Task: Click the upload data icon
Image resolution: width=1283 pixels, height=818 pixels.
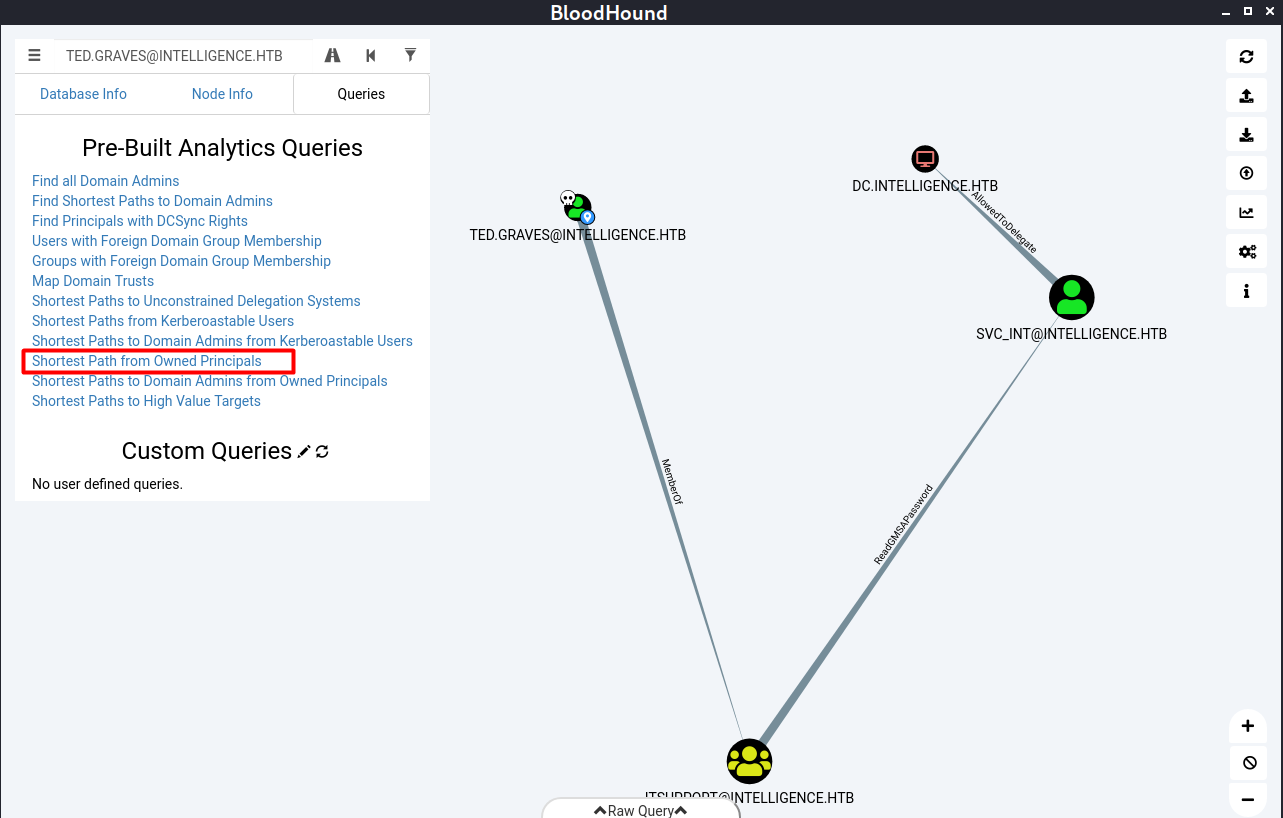Action: [x=1246, y=96]
